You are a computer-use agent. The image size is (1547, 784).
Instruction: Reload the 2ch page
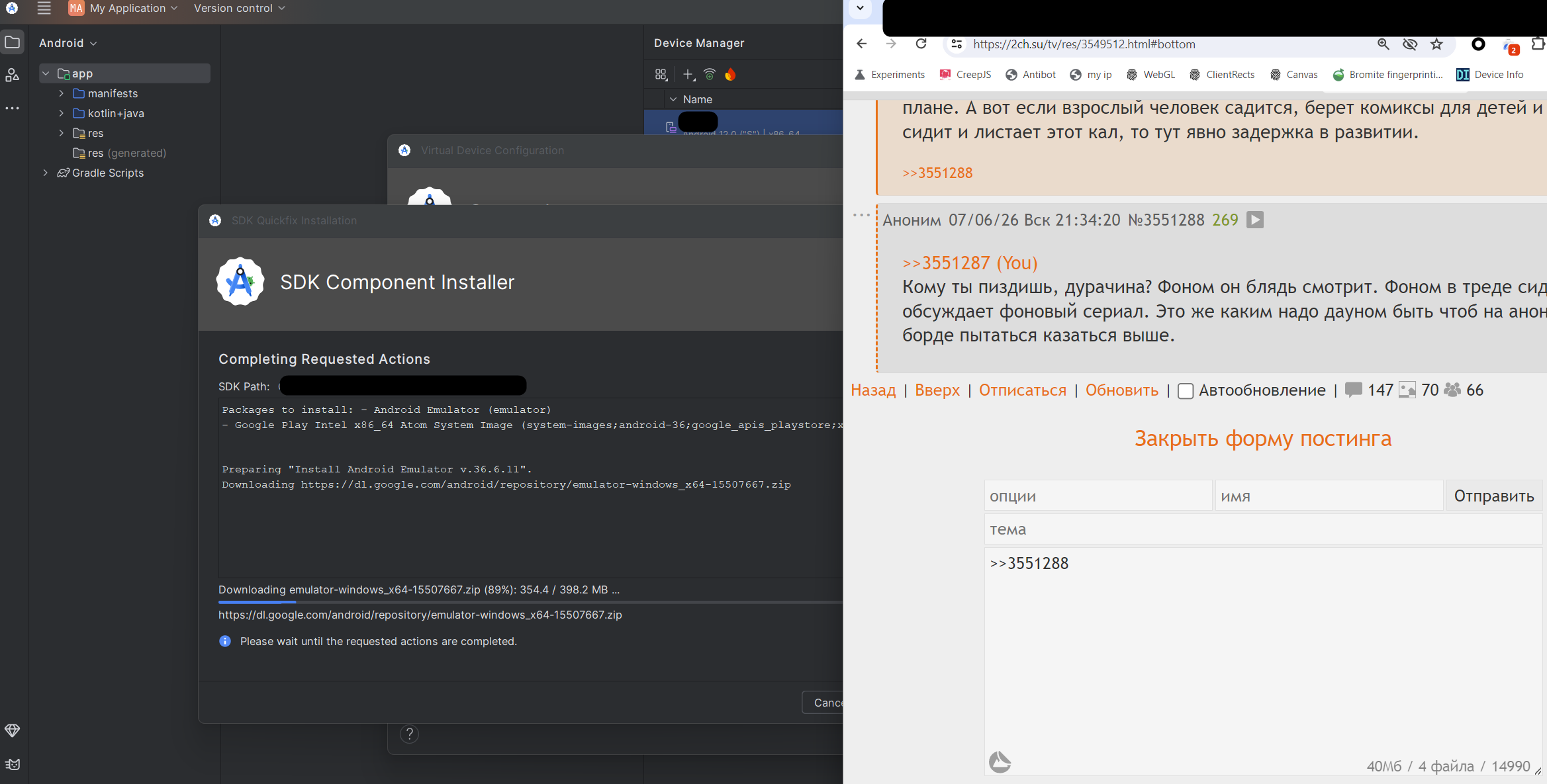(x=921, y=44)
